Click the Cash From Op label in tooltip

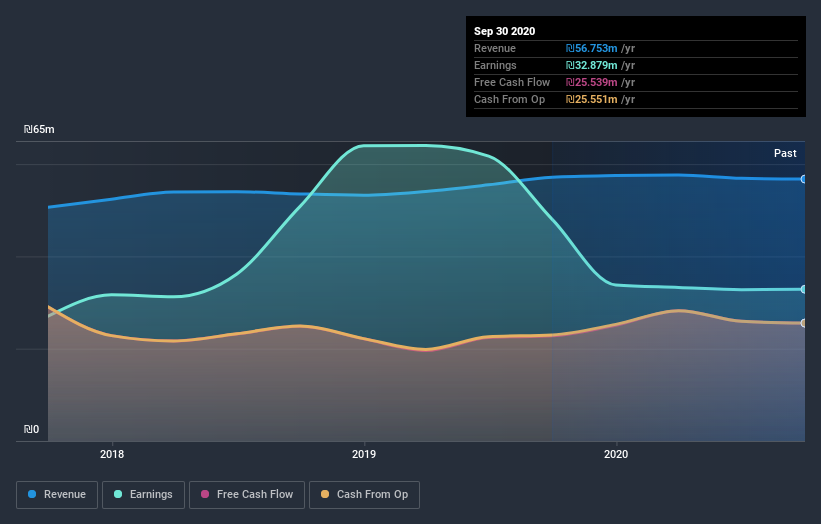click(x=509, y=99)
